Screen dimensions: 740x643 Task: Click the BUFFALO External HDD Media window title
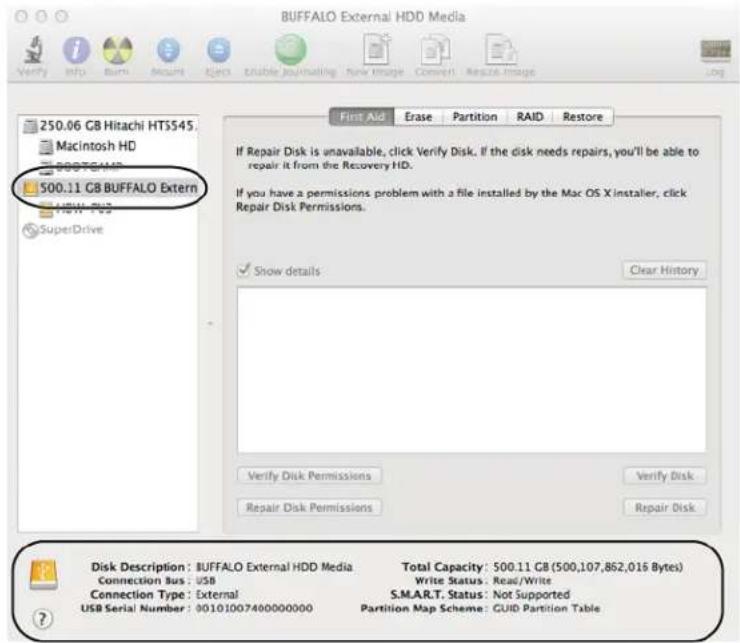[373, 17]
